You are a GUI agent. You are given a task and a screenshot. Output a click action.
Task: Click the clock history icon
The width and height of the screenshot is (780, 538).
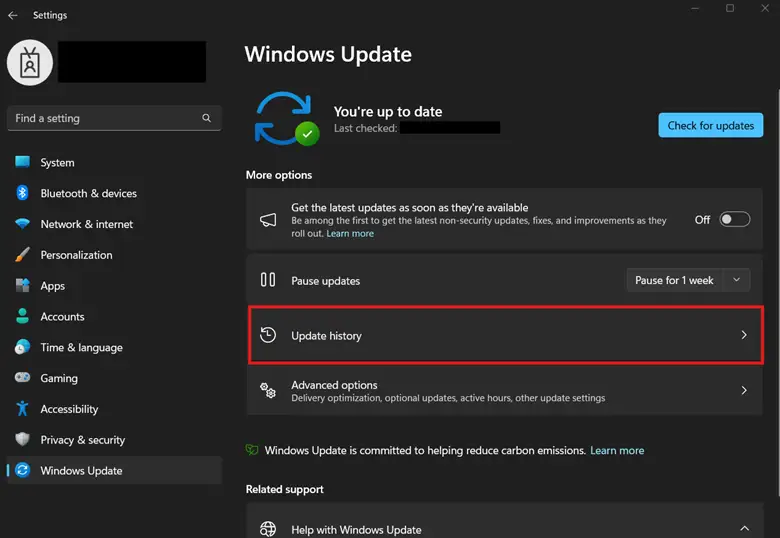point(268,335)
